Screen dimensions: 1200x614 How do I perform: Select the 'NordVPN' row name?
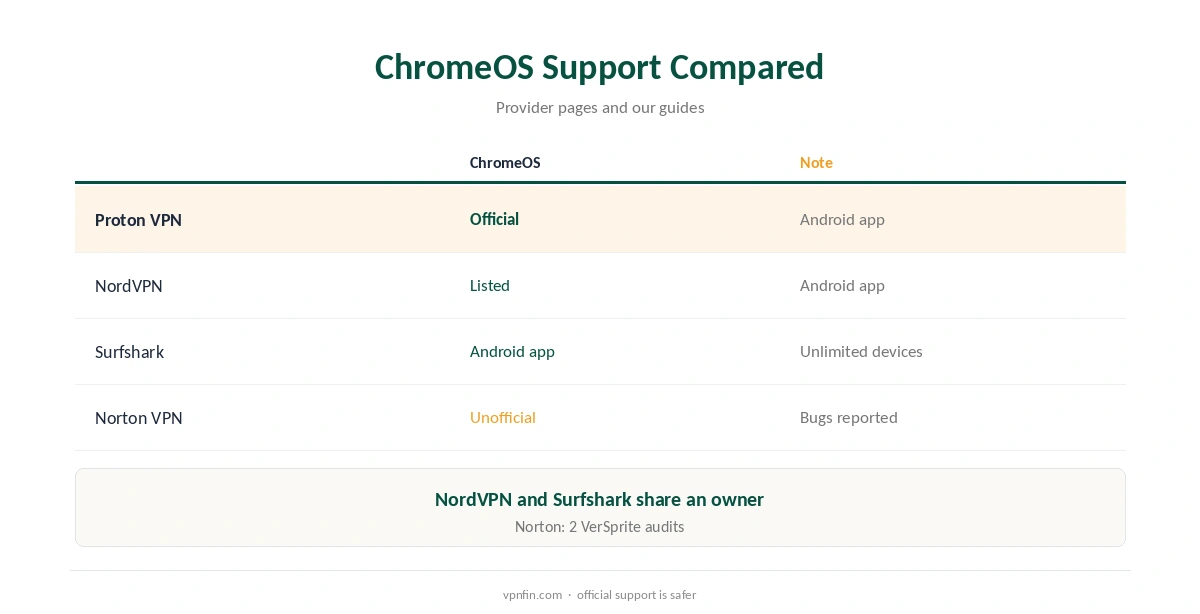129,286
